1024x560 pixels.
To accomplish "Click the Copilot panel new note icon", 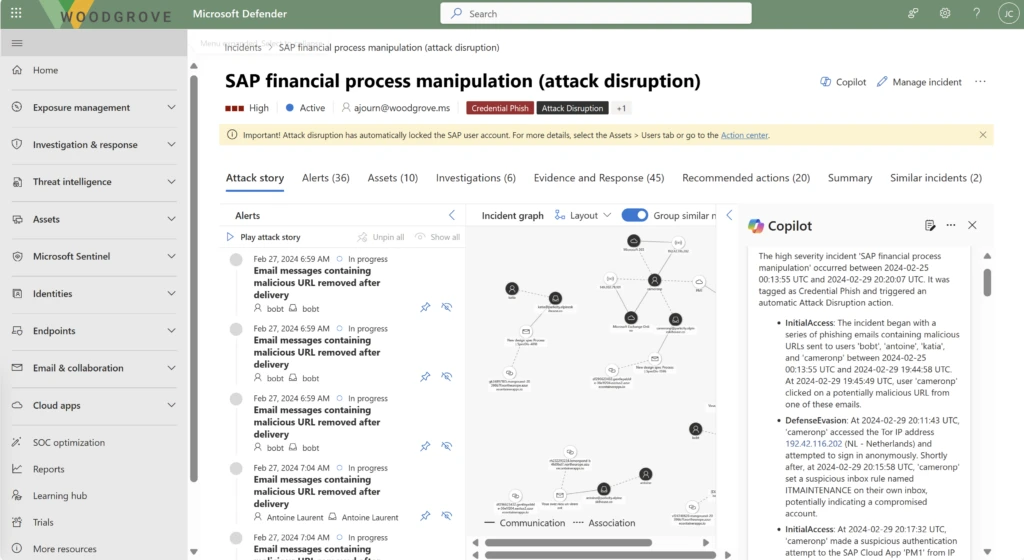I will coord(930,226).
